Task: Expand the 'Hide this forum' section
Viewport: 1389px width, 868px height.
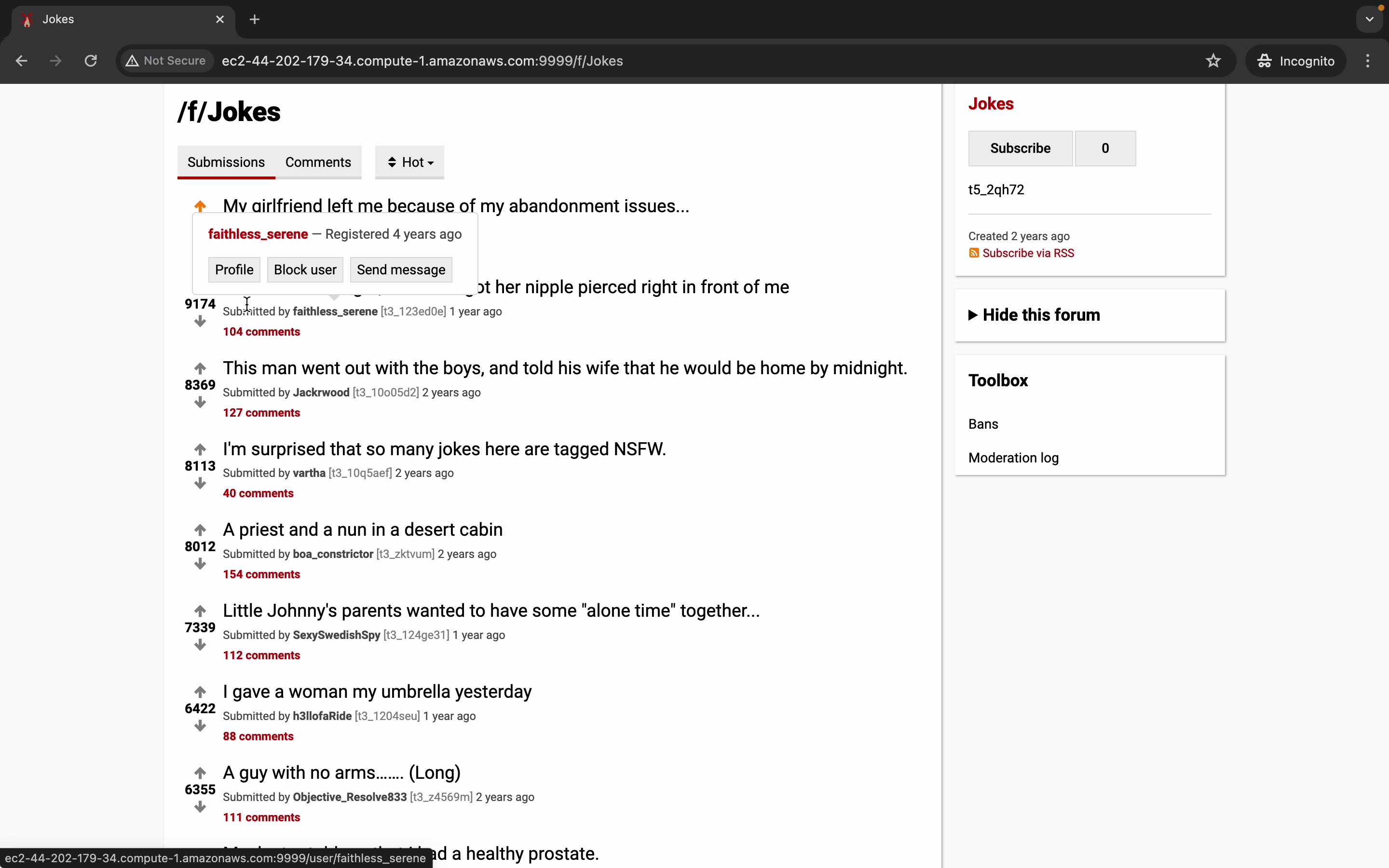Action: point(1033,315)
